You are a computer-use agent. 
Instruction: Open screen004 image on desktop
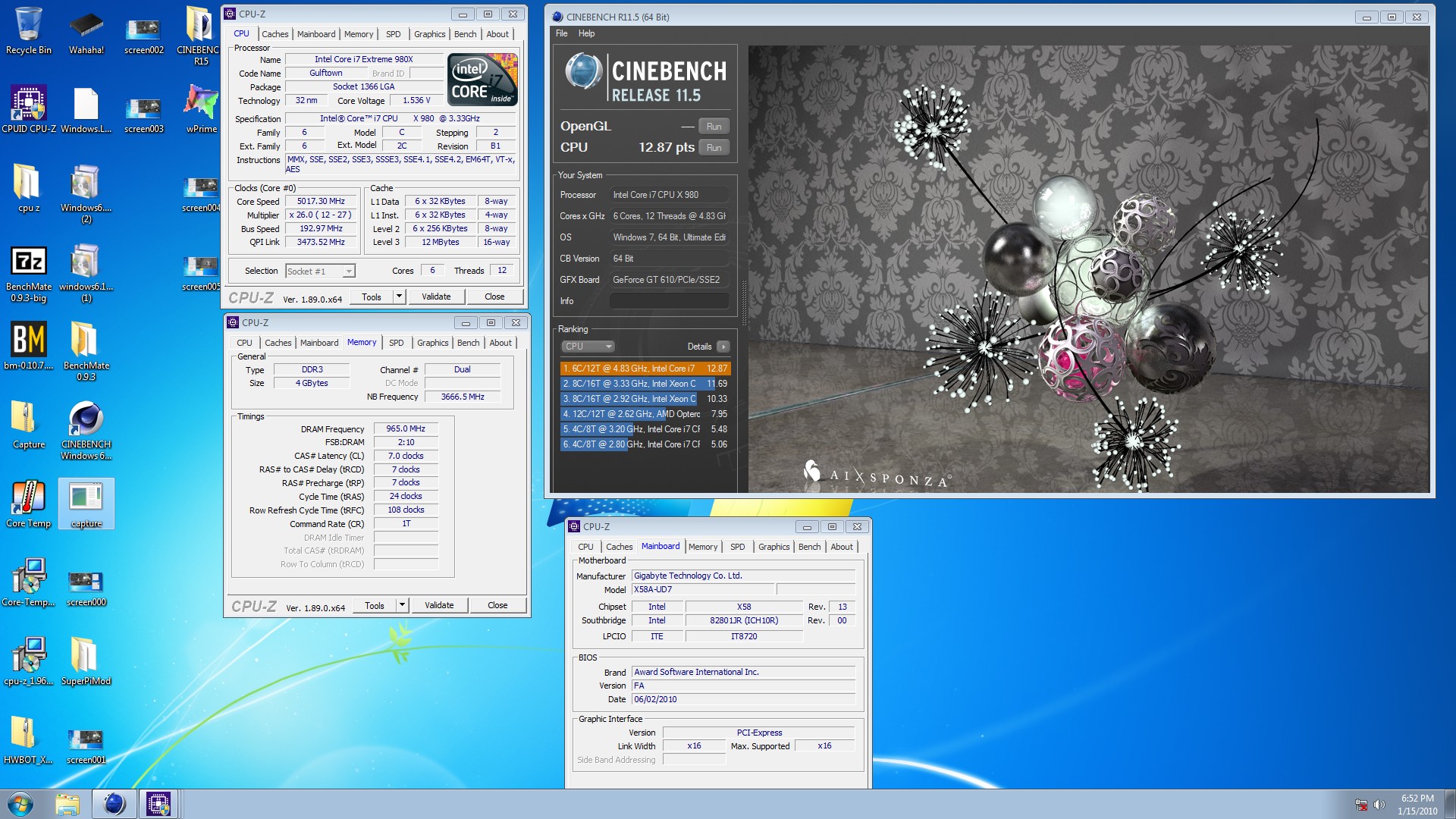click(x=201, y=193)
